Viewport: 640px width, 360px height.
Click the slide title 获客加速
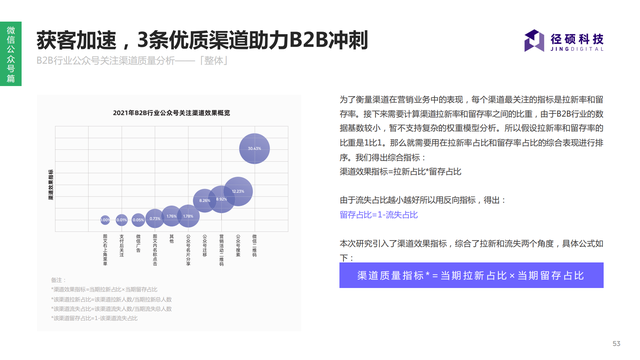(x=76, y=40)
